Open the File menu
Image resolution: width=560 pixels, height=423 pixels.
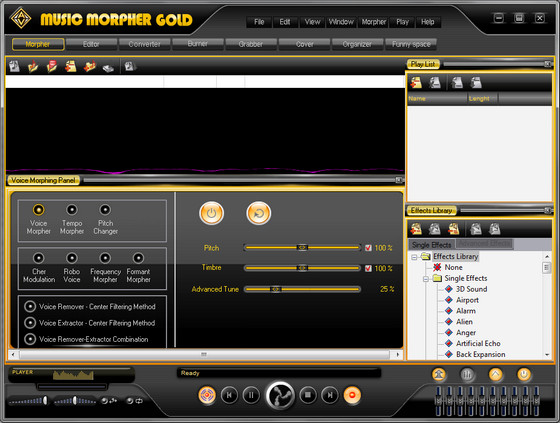click(259, 22)
